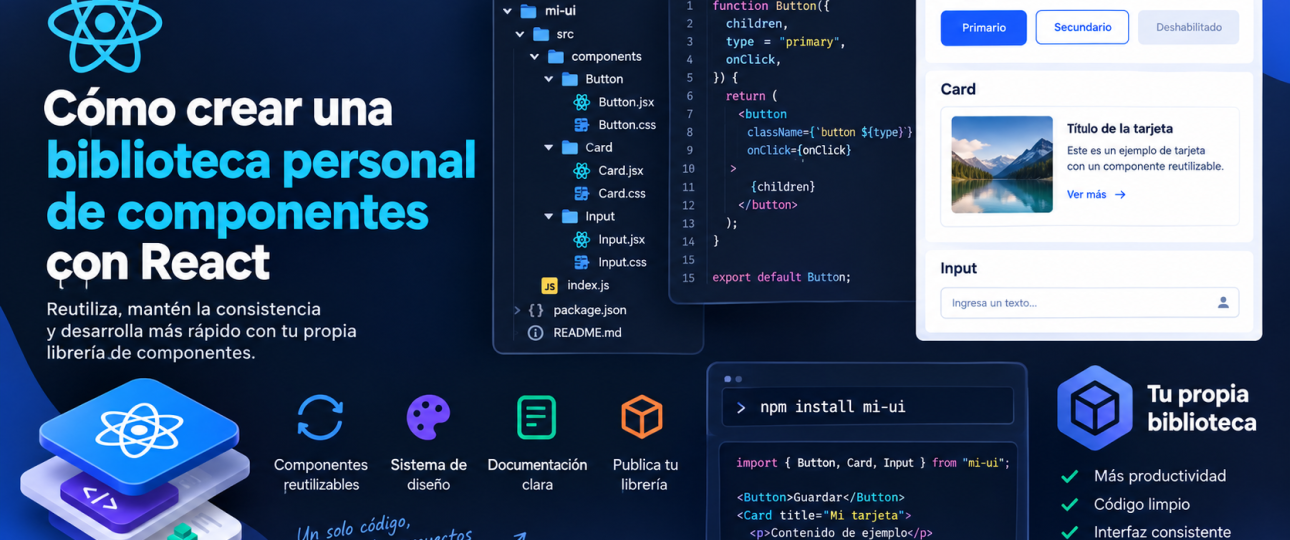This screenshot has height=540, width=1290.
Task: Open the index.js JS file icon
Action: point(549,286)
